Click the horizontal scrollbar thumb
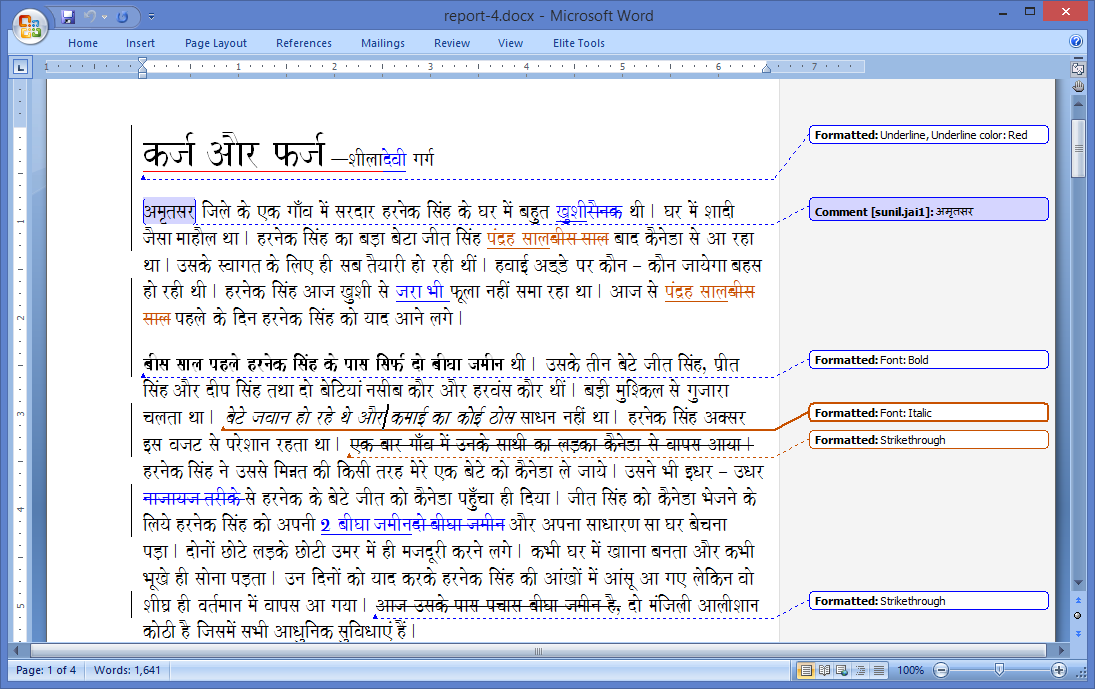 point(538,651)
